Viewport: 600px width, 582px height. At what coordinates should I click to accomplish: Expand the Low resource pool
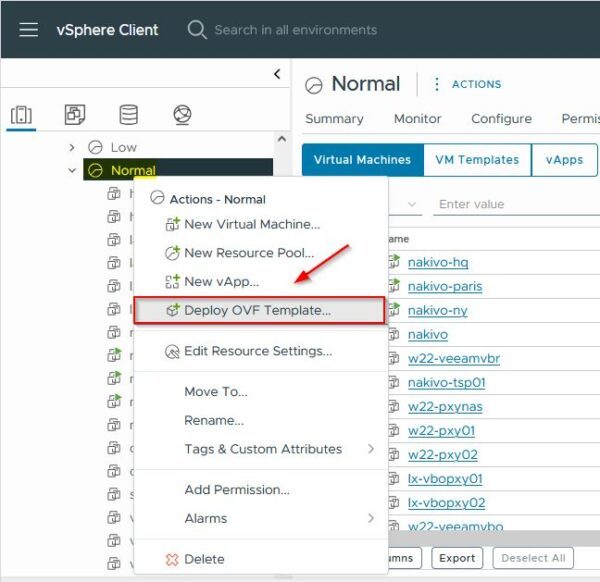(72, 147)
